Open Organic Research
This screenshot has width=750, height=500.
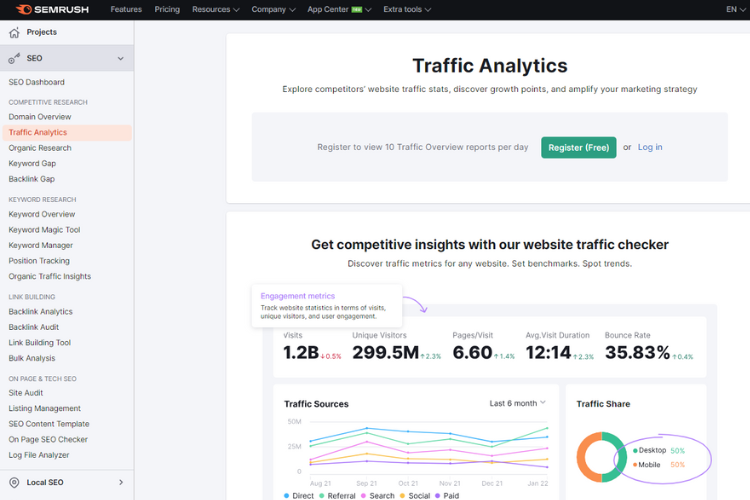coord(40,148)
